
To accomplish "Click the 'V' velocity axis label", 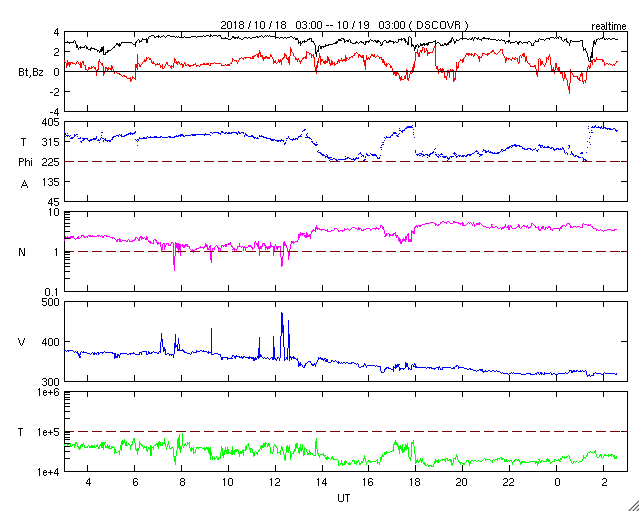I will coord(22,342).
